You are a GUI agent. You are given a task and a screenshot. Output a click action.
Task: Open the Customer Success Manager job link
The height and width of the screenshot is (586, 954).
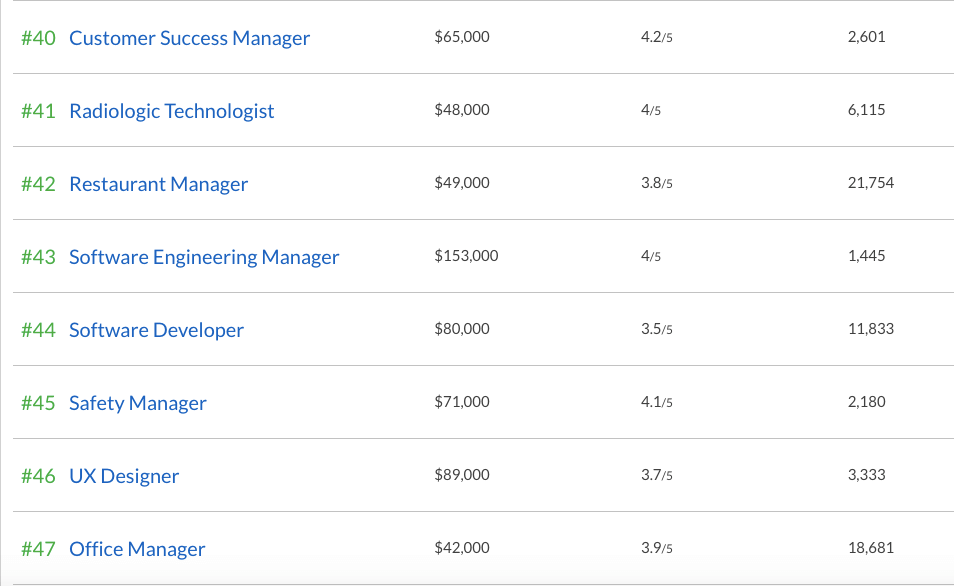(x=189, y=38)
